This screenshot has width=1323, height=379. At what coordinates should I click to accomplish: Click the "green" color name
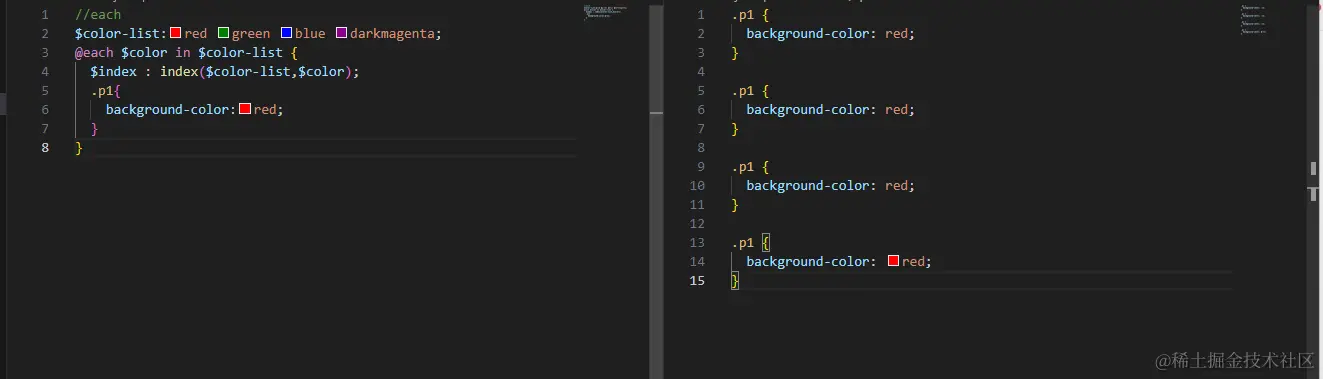pyautogui.click(x=251, y=33)
